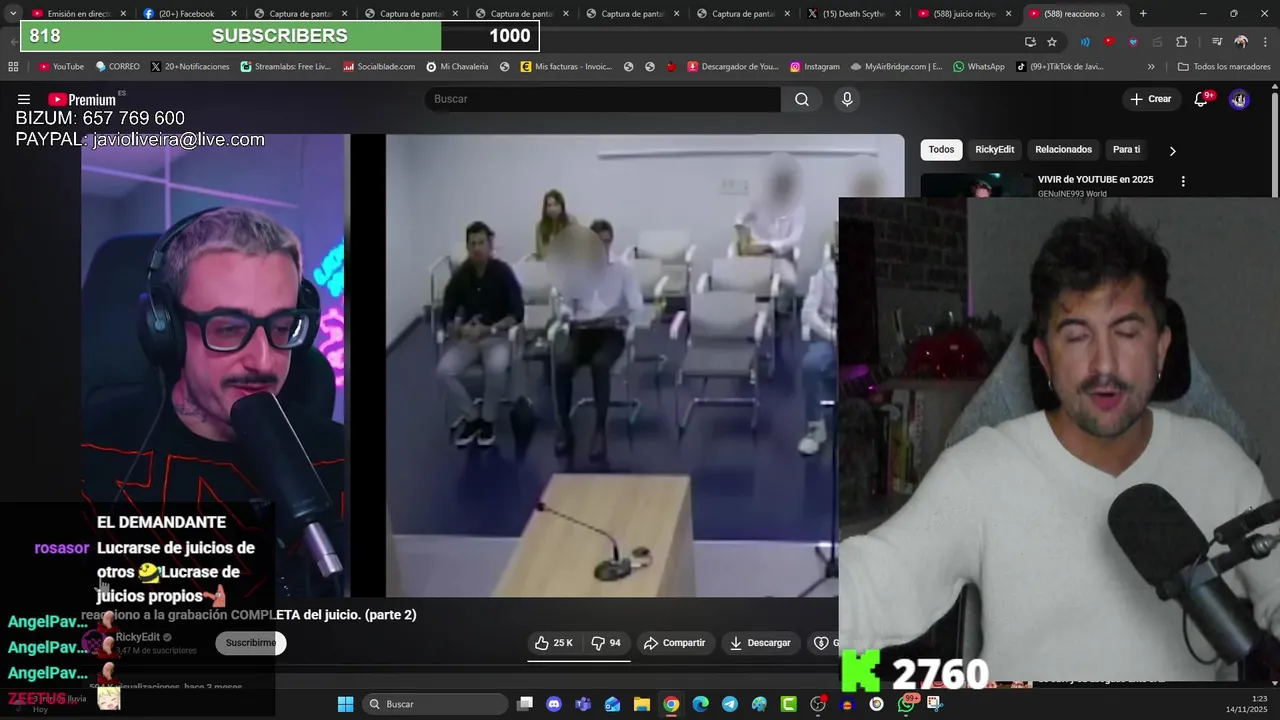Click the Suscribirme button

coord(250,643)
